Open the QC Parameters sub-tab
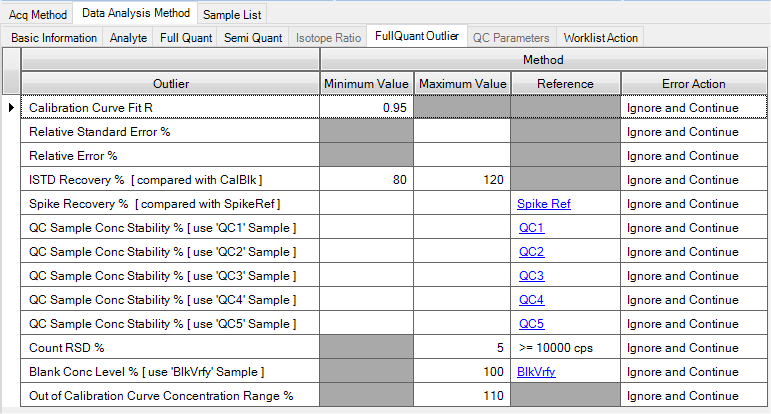The width and height of the screenshot is (771, 414). tap(511, 38)
